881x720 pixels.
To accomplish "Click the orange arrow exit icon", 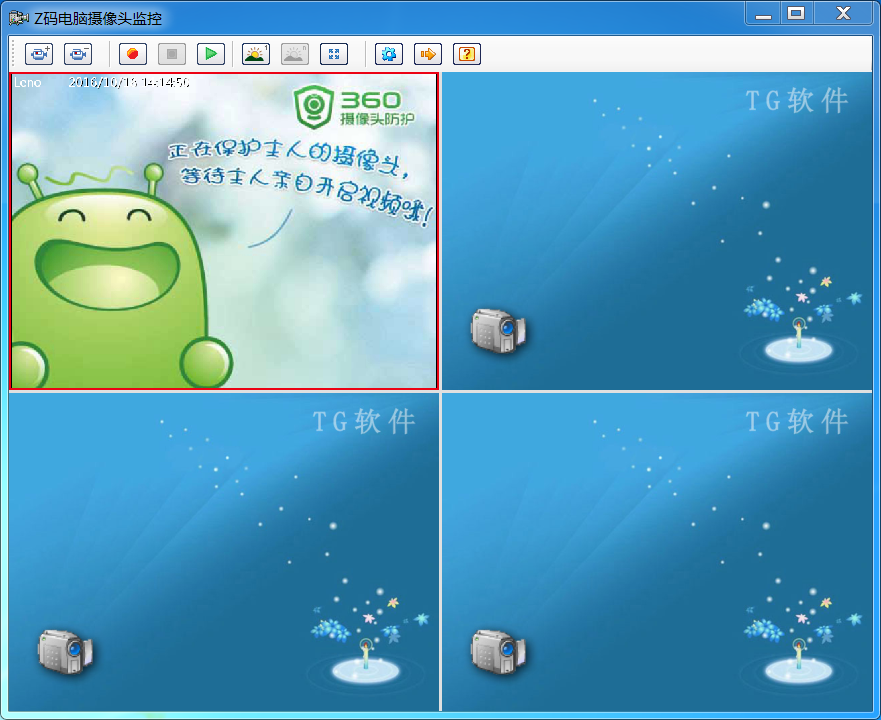I will (428, 54).
